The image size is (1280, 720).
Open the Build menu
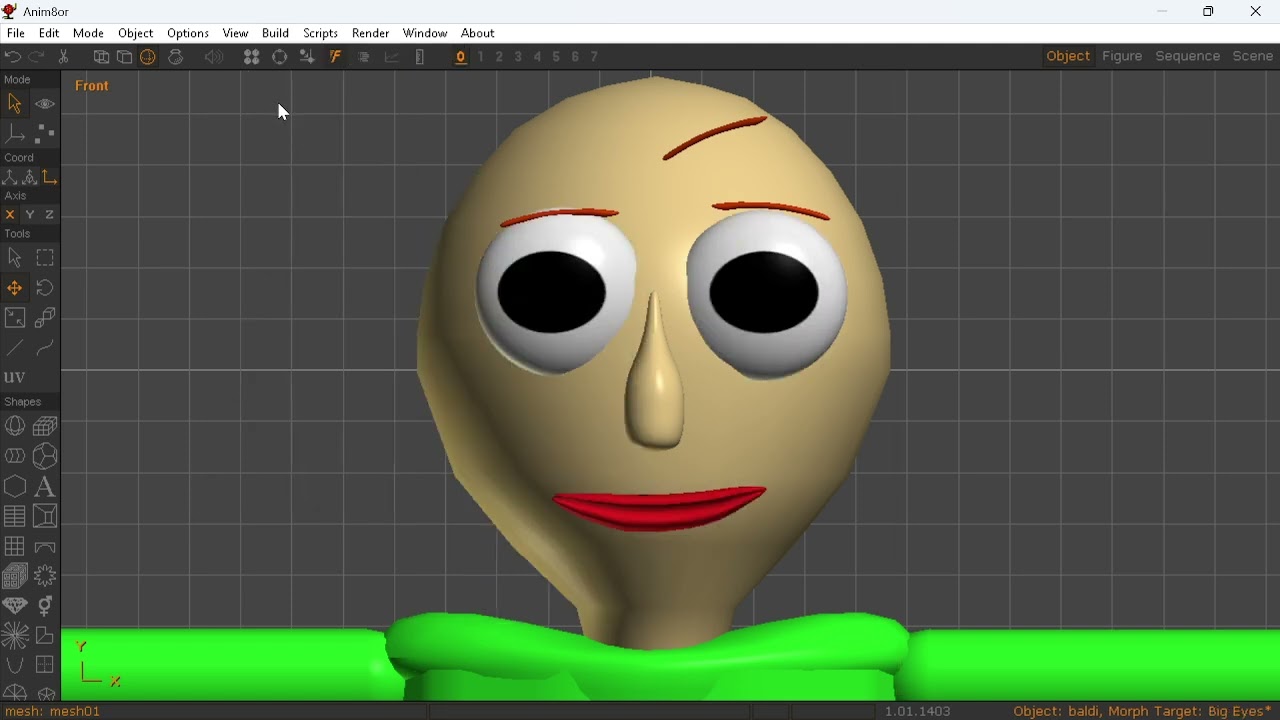[275, 33]
